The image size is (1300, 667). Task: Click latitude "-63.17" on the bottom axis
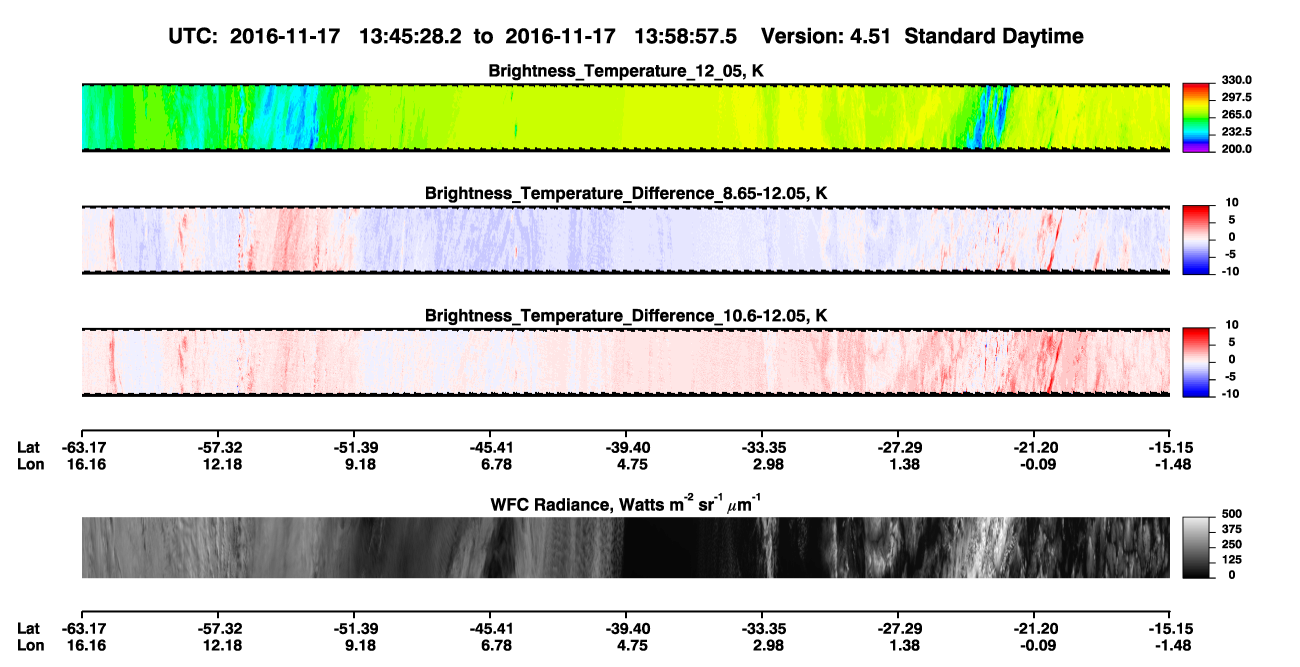(84, 628)
